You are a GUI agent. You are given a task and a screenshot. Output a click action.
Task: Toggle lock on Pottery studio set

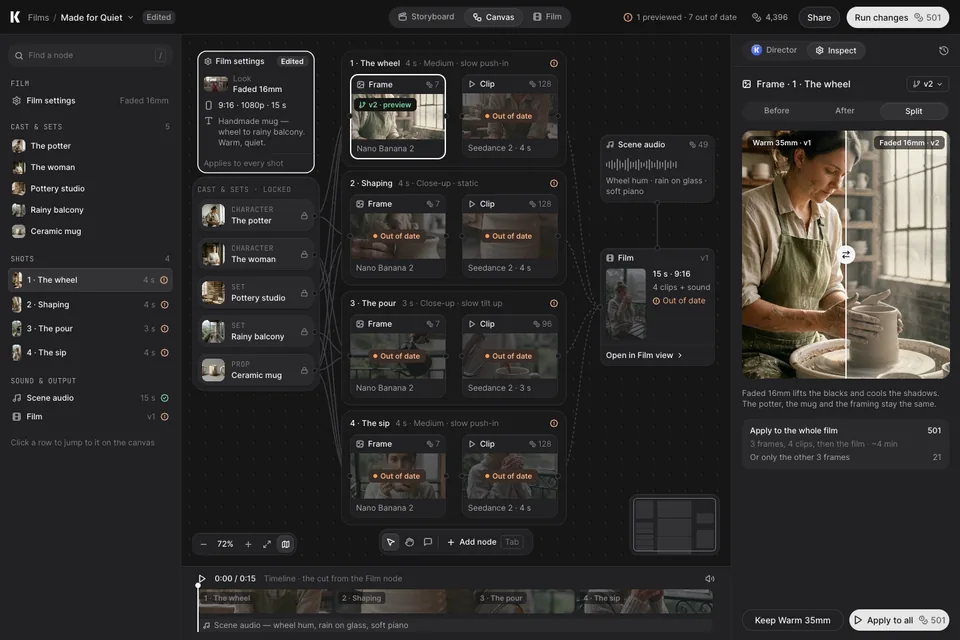[304, 293]
